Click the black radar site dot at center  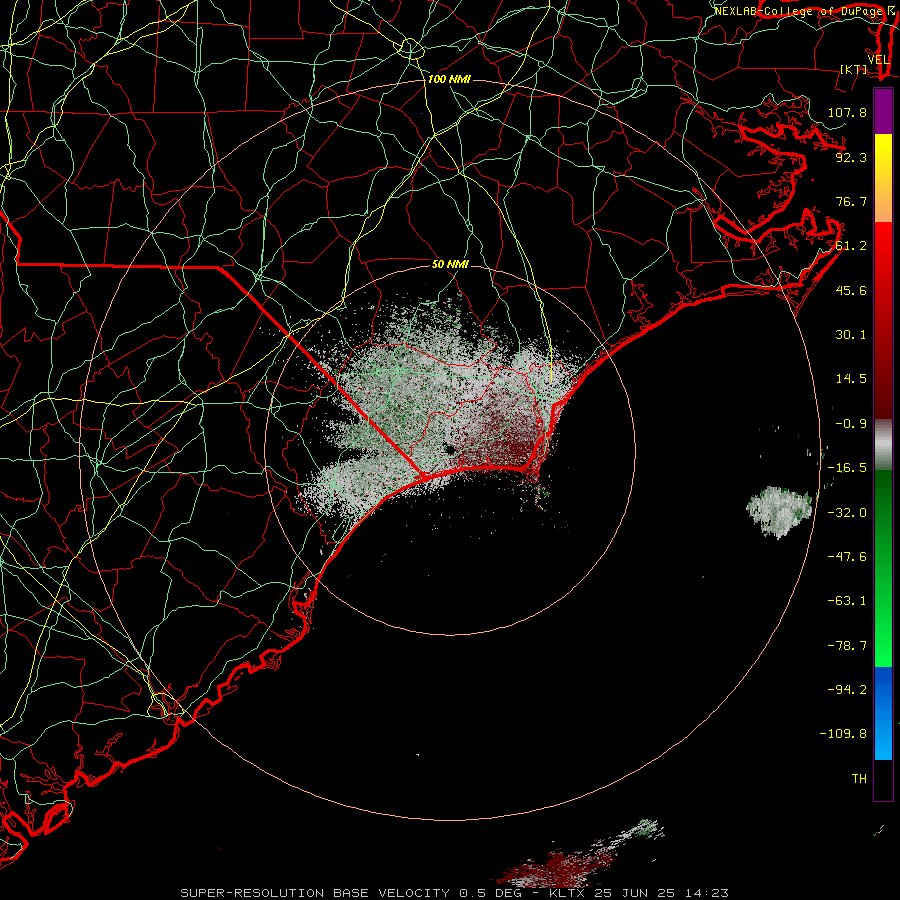[449, 450]
